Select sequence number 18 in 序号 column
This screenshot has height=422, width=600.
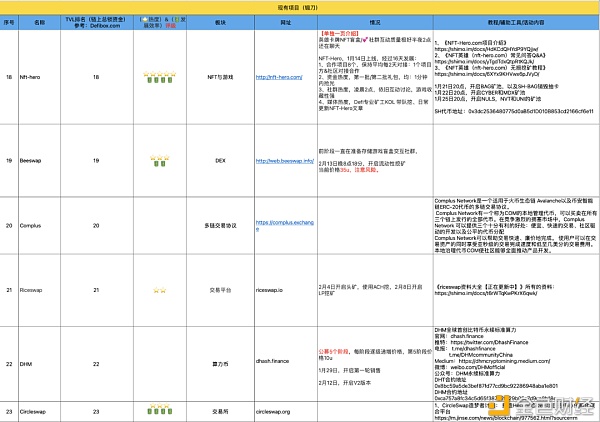tap(9, 77)
